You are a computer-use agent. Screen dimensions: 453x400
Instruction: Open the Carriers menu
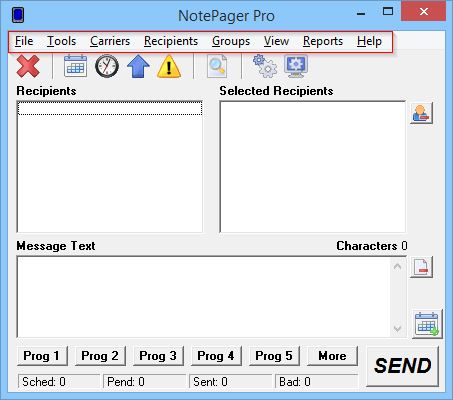110,41
